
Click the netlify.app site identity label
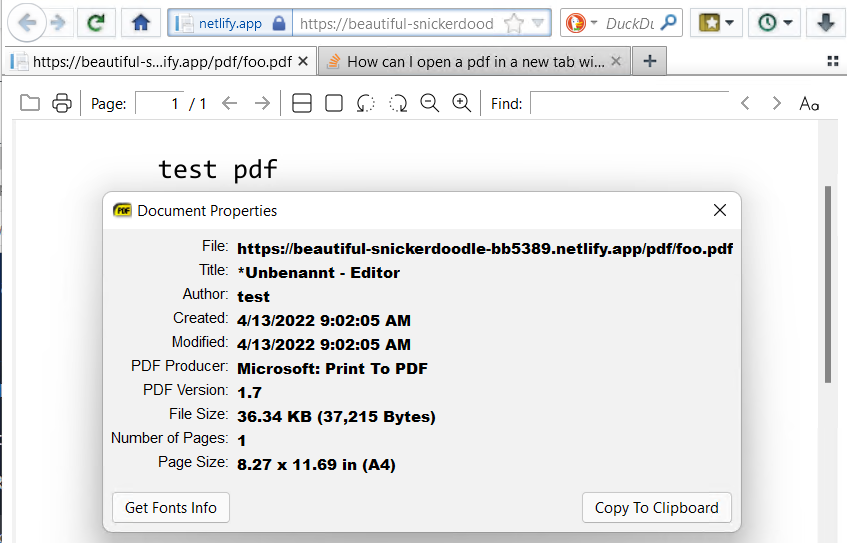[230, 23]
